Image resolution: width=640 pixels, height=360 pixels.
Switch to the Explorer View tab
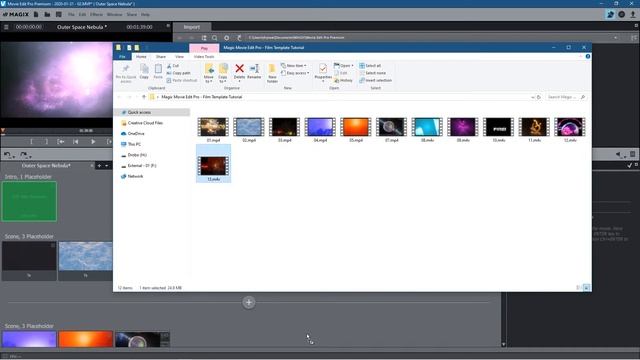(179, 57)
